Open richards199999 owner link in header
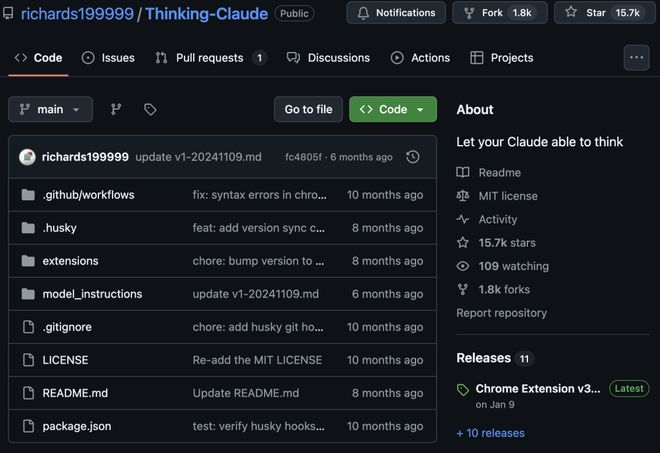This screenshot has height=453, width=660. pos(77,14)
